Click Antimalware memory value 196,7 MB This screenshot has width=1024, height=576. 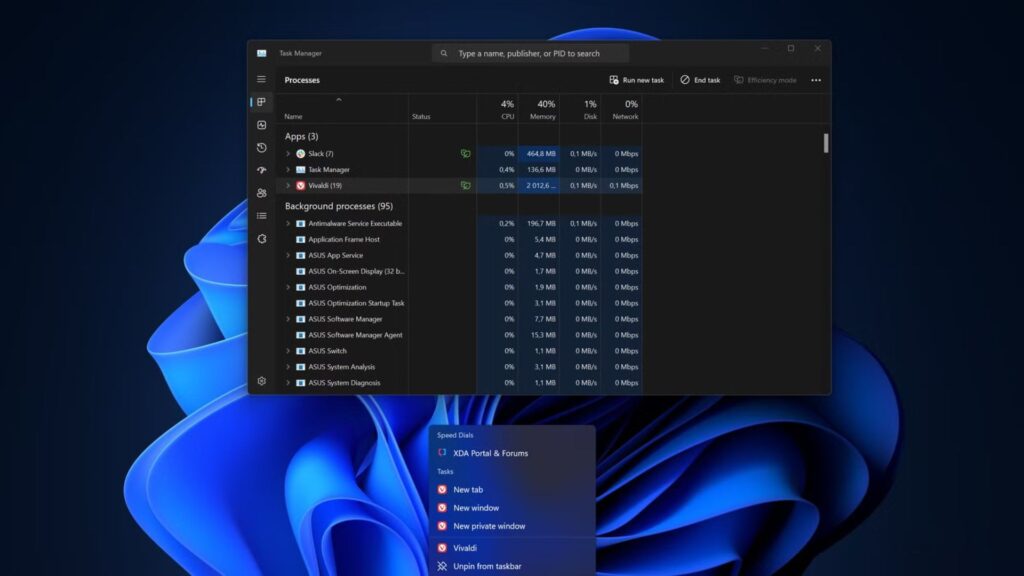pos(541,223)
